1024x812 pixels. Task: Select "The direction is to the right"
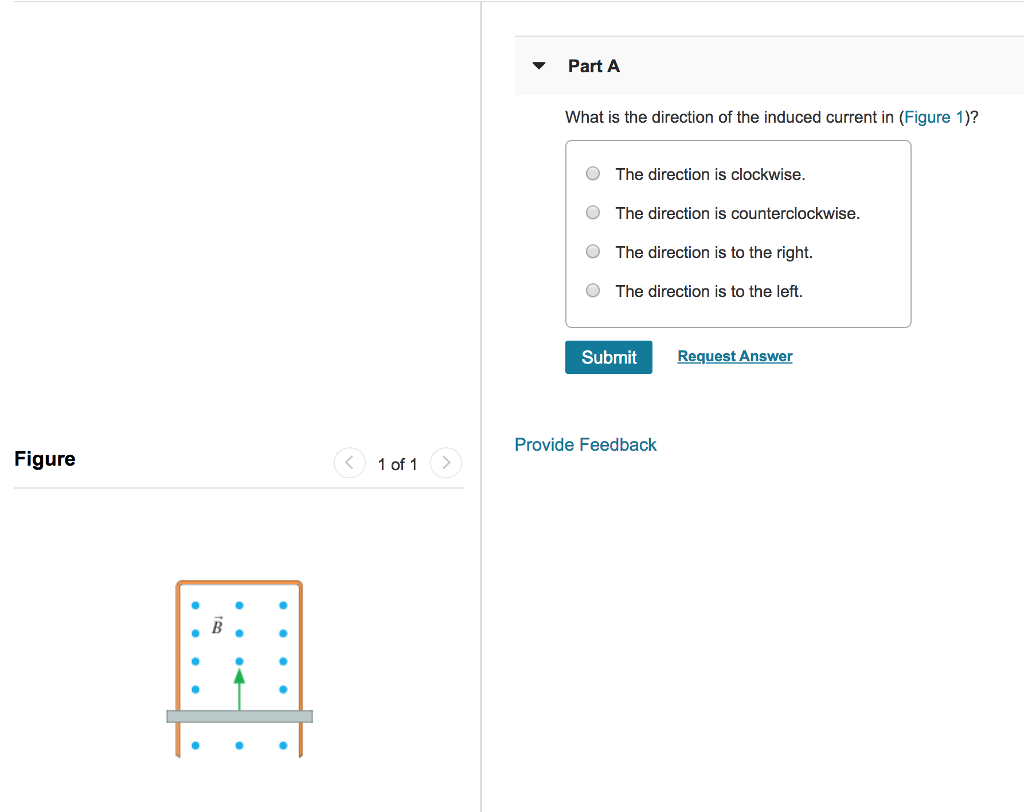tap(592, 251)
